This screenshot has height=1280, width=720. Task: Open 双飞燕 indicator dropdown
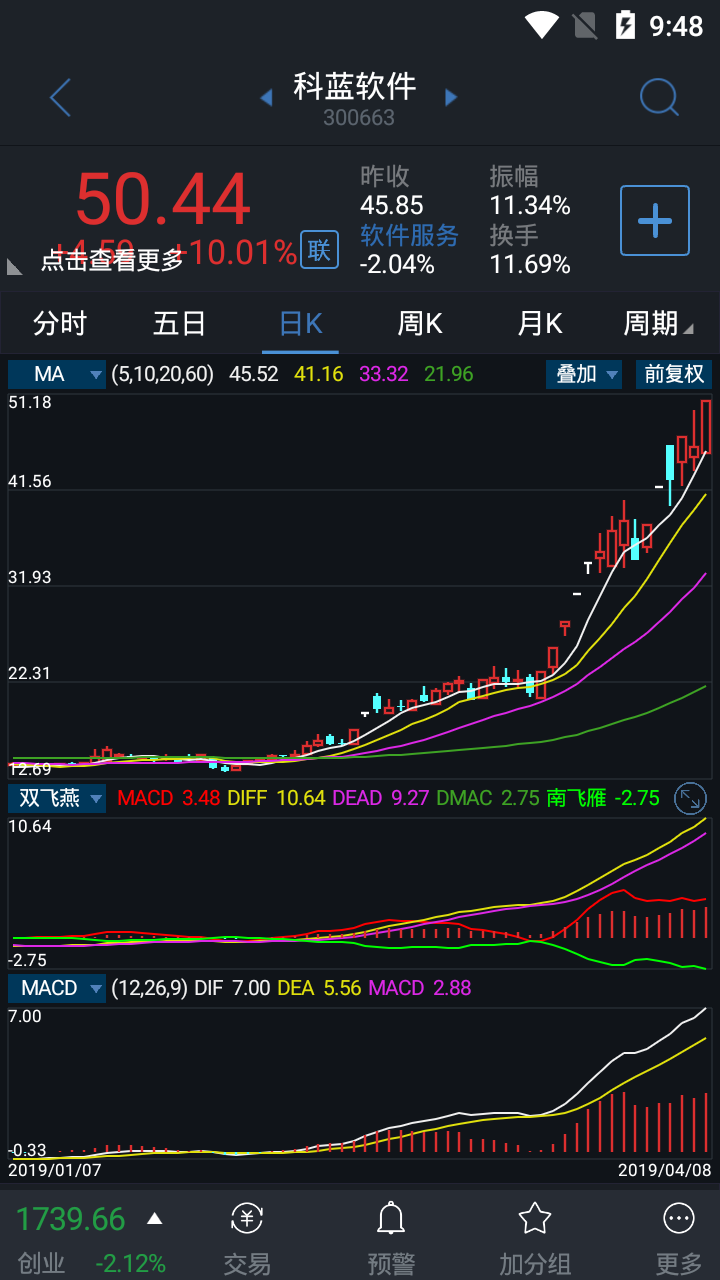(57, 798)
